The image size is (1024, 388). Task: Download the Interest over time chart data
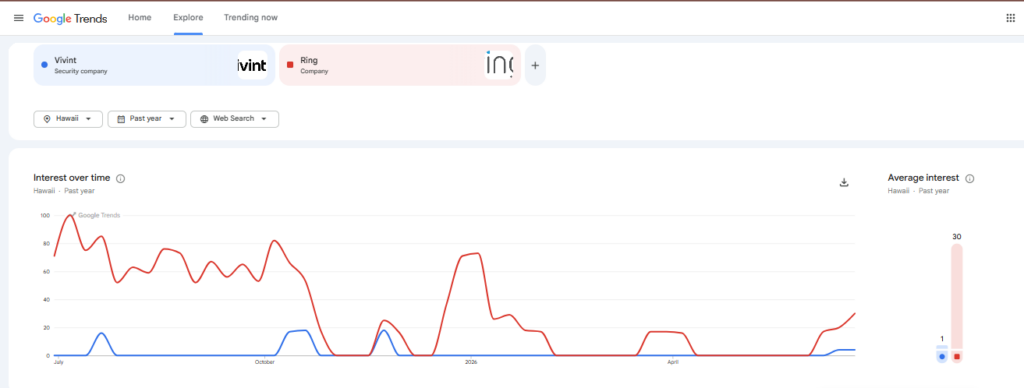coord(844,182)
